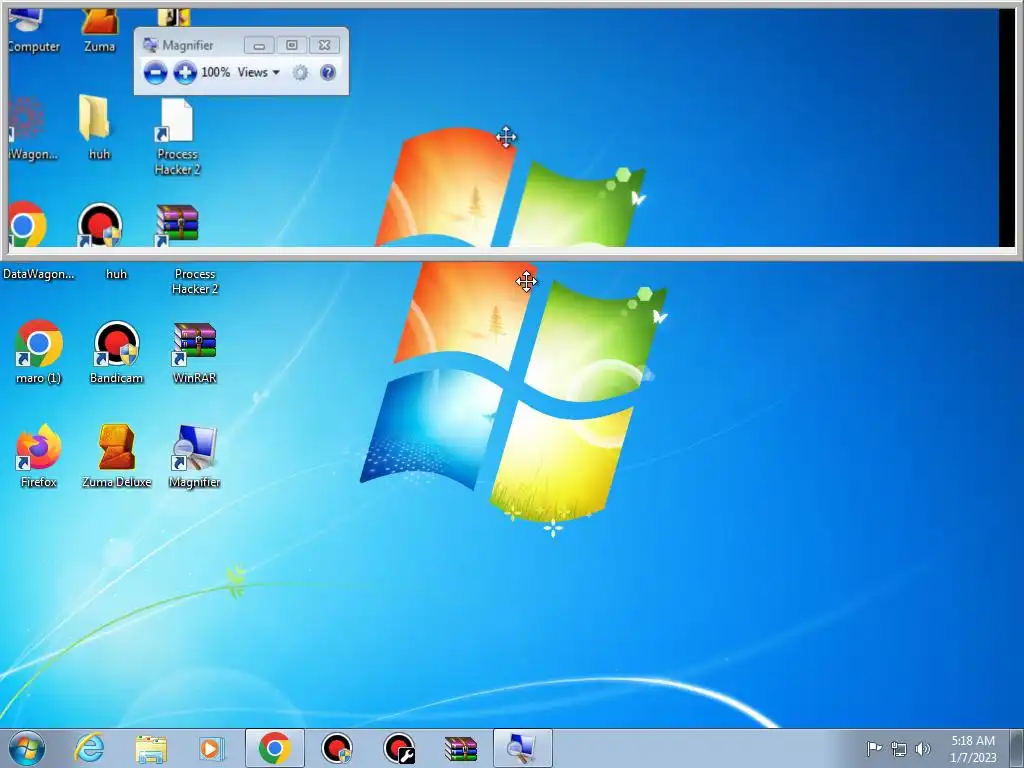Click the Magnifier Help question mark icon

(x=328, y=72)
